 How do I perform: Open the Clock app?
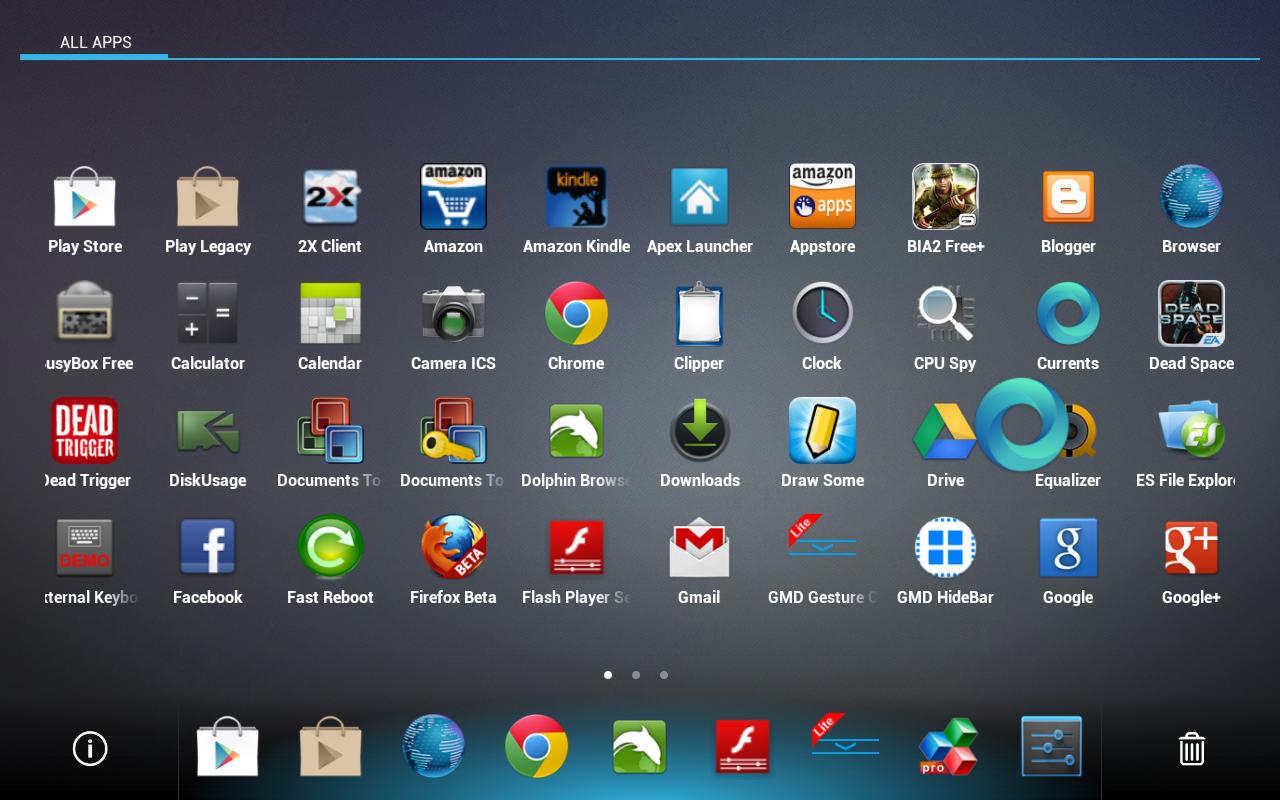click(822, 314)
